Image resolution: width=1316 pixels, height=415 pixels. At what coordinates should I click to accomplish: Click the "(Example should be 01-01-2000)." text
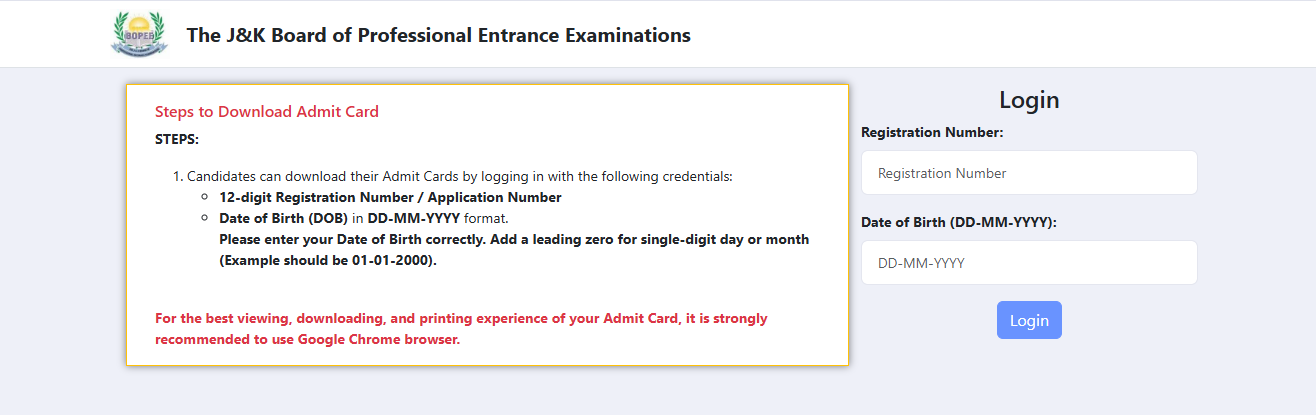click(x=328, y=261)
